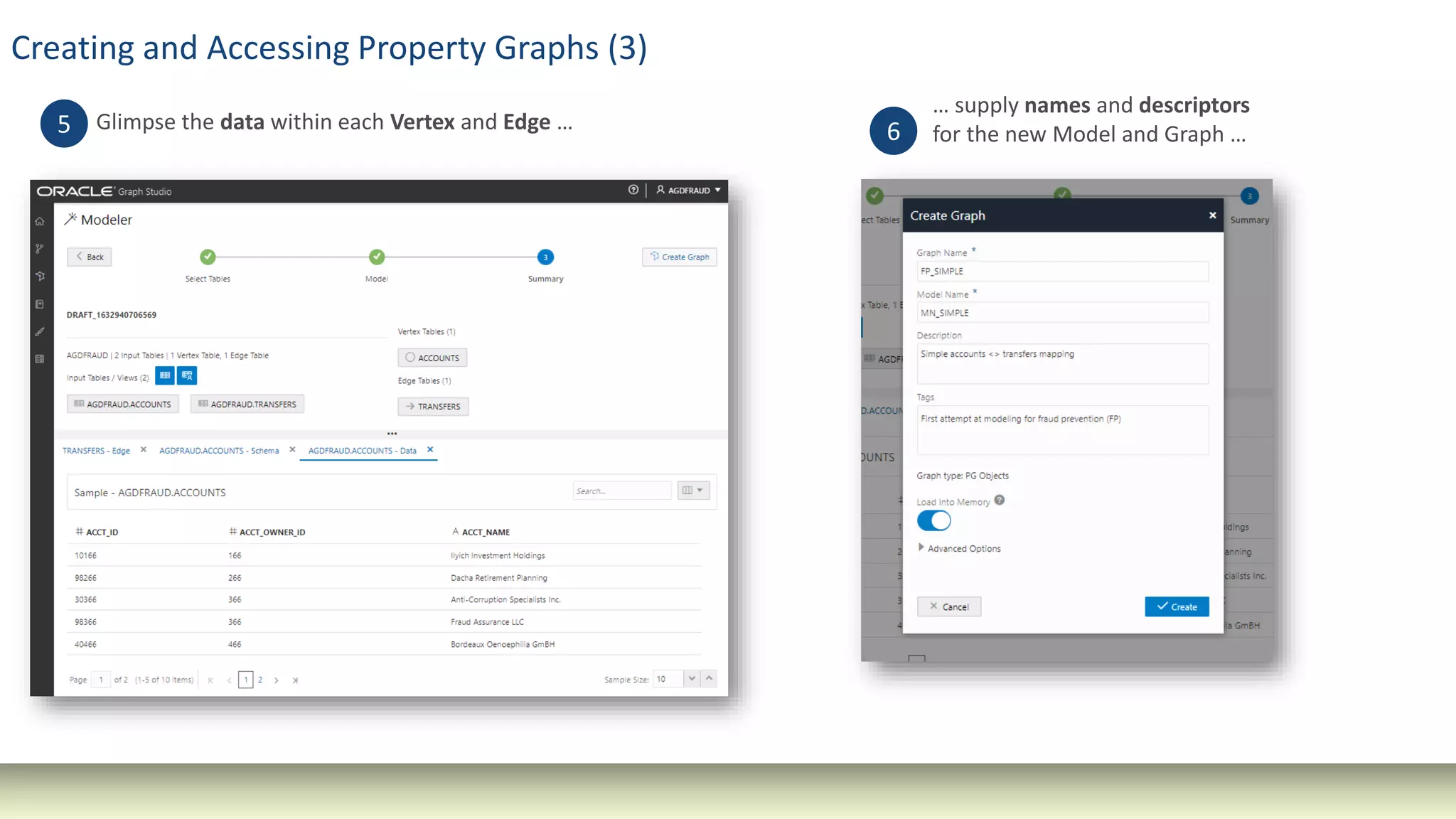Screen dimensions: 1456x819
Task: Select the Anti-Corruption Specialists Inc. cell
Action: [x=505, y=600]
